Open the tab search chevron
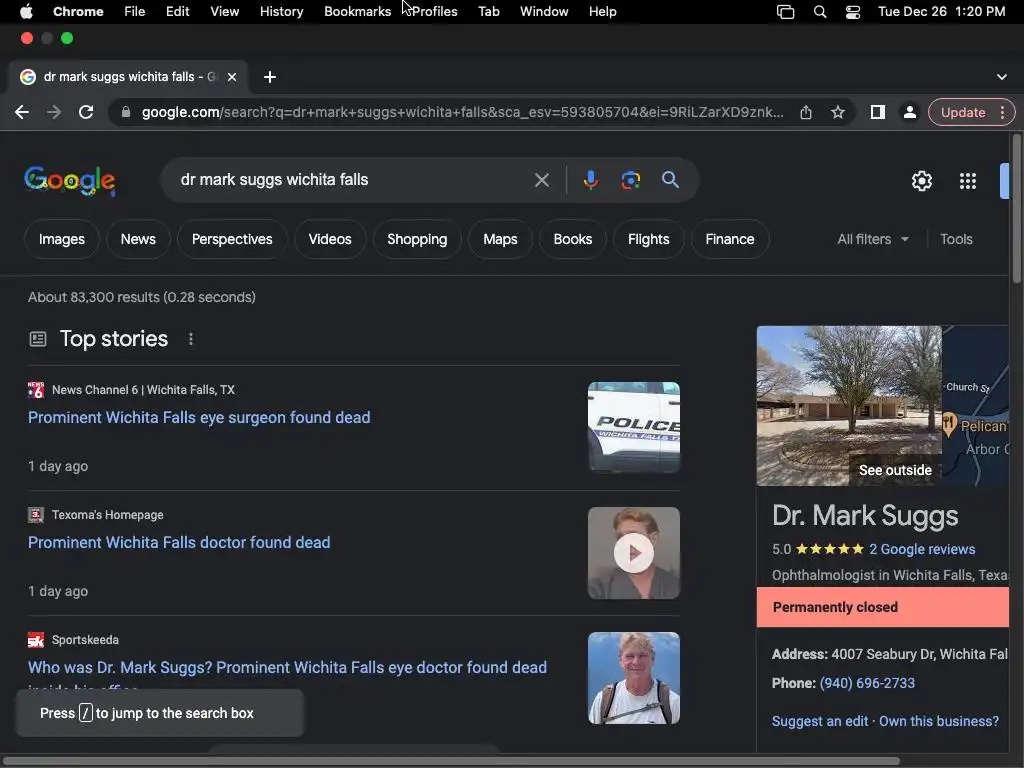 coord(1002,77)
